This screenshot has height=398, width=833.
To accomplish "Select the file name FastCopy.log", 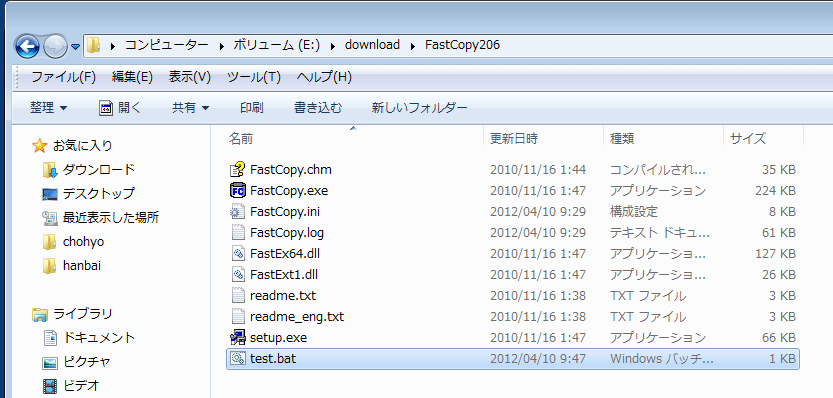I will pyautogui.click(x=287, y=233).
